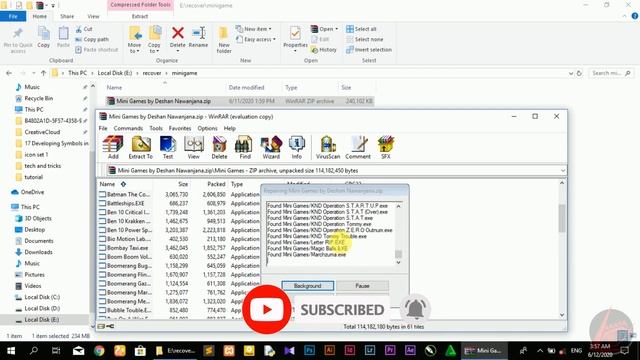
Task: Click New folder in Explorer ribbon
Action: pyautogui.click(x=224, y=40)
